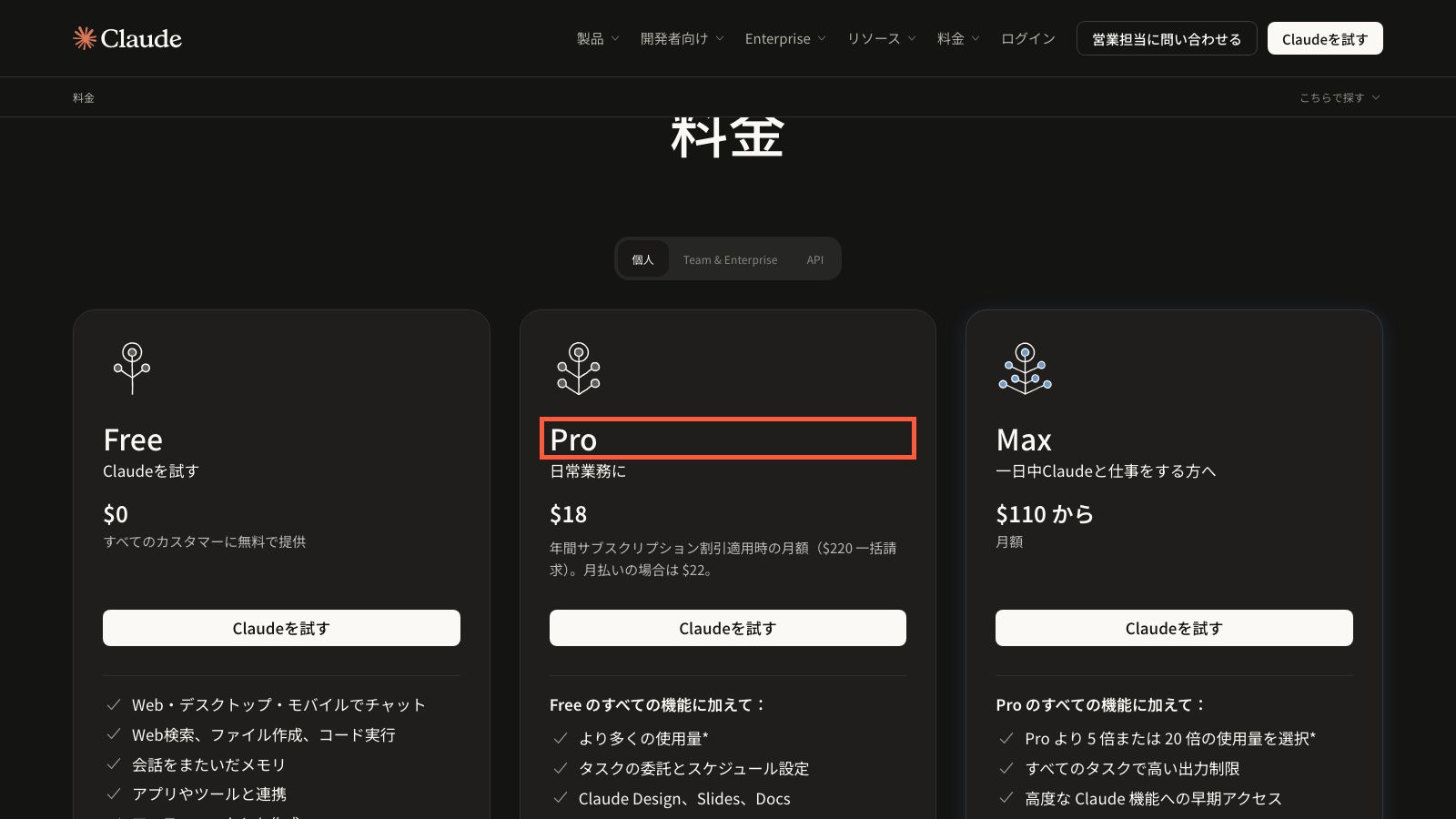Viewport: 1456px width, 819px height.
Task: Select the 個人 pricing tab
Action: [643, 259]
